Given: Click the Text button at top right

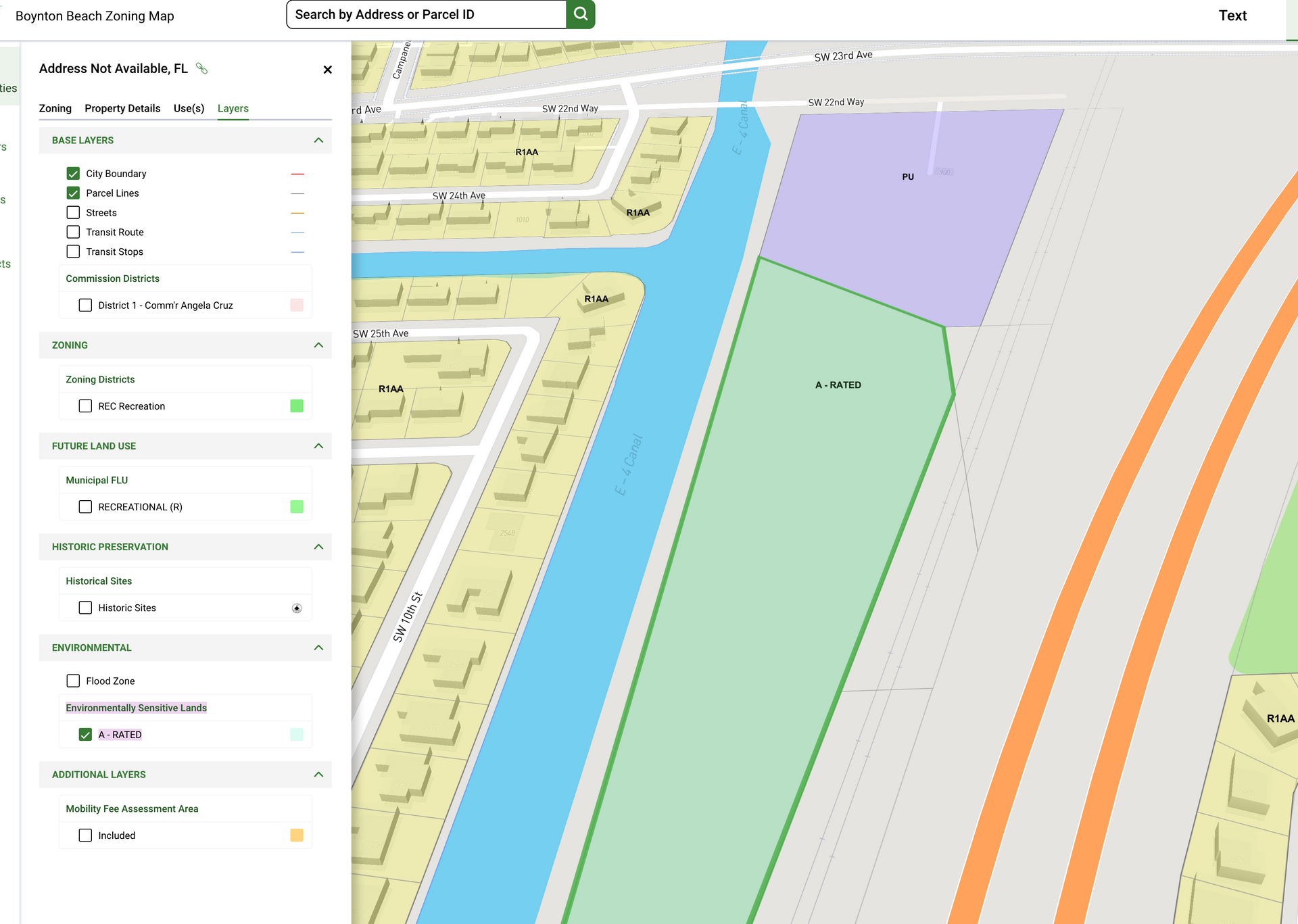Looking at the screenshot, I should tap(1232, 16).
